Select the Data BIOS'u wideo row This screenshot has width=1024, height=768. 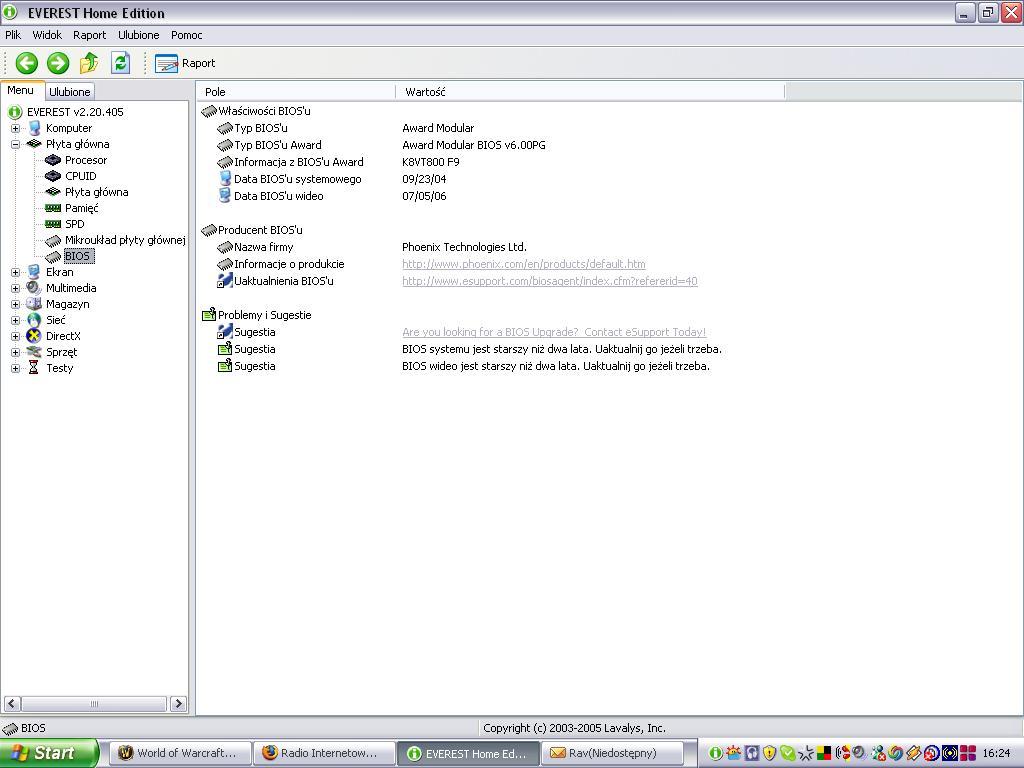click(x=332, y=196)
